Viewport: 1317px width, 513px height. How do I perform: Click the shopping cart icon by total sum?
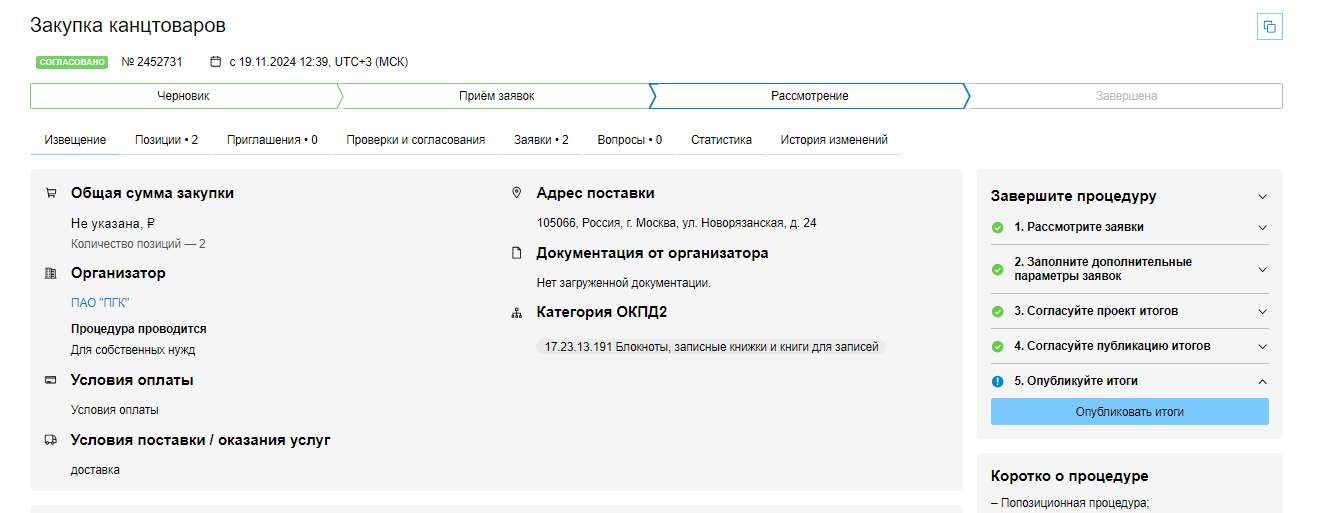point(51,193)
